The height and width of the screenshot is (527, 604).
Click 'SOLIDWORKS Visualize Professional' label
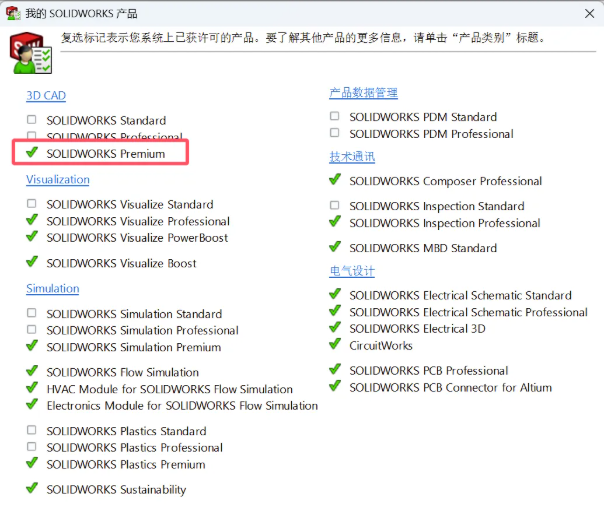(x=138, y=221)
